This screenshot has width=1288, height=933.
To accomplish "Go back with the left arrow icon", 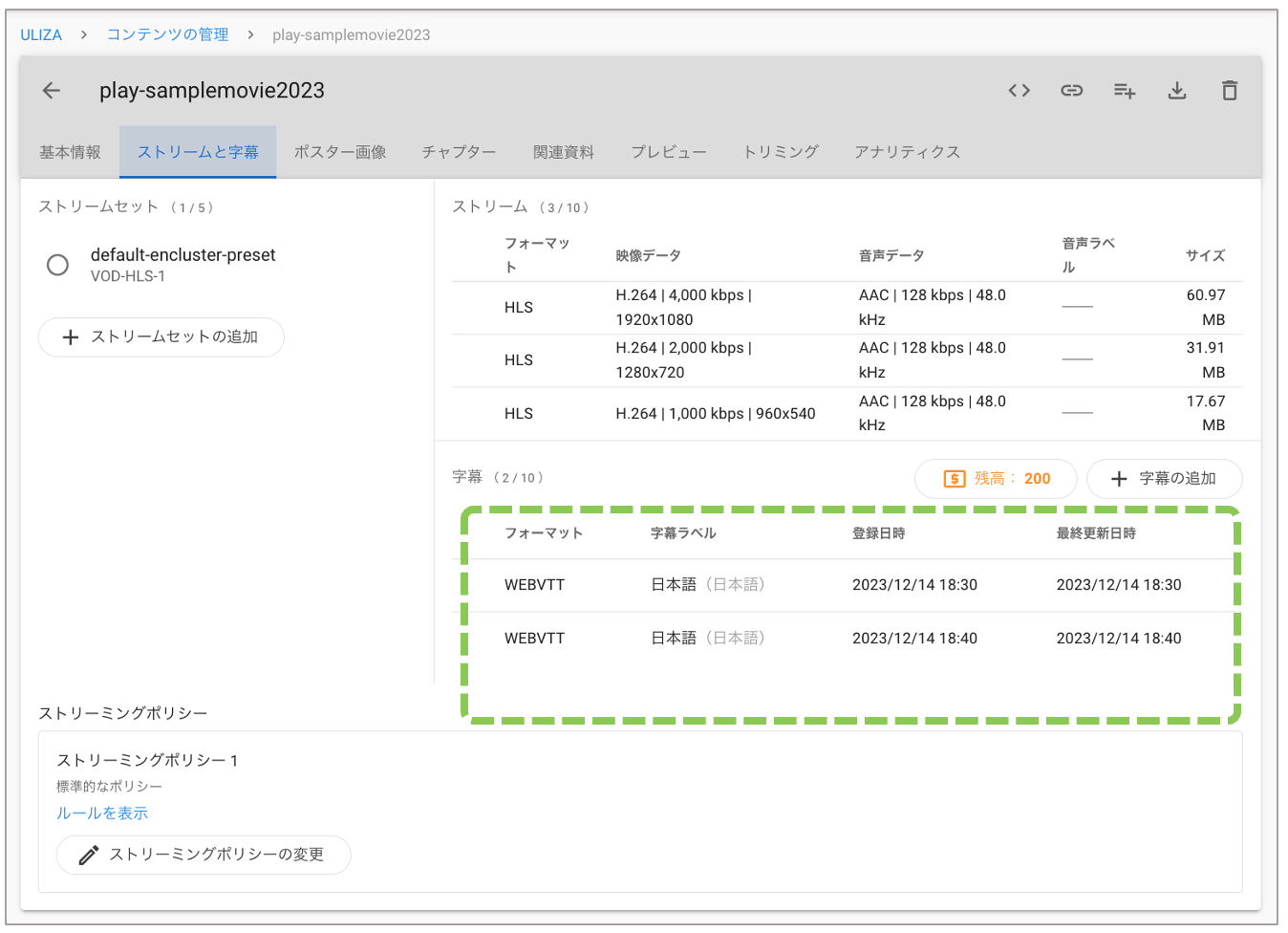I will click(x=52, y=91).
